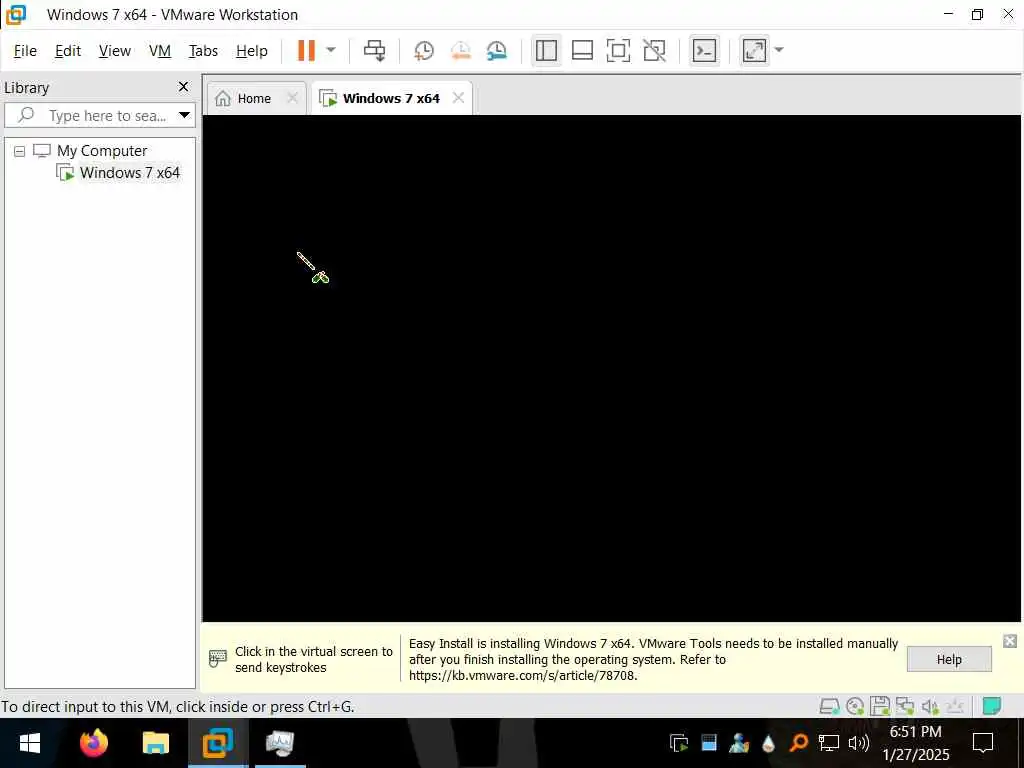Open the VM menu

point(160,51)
